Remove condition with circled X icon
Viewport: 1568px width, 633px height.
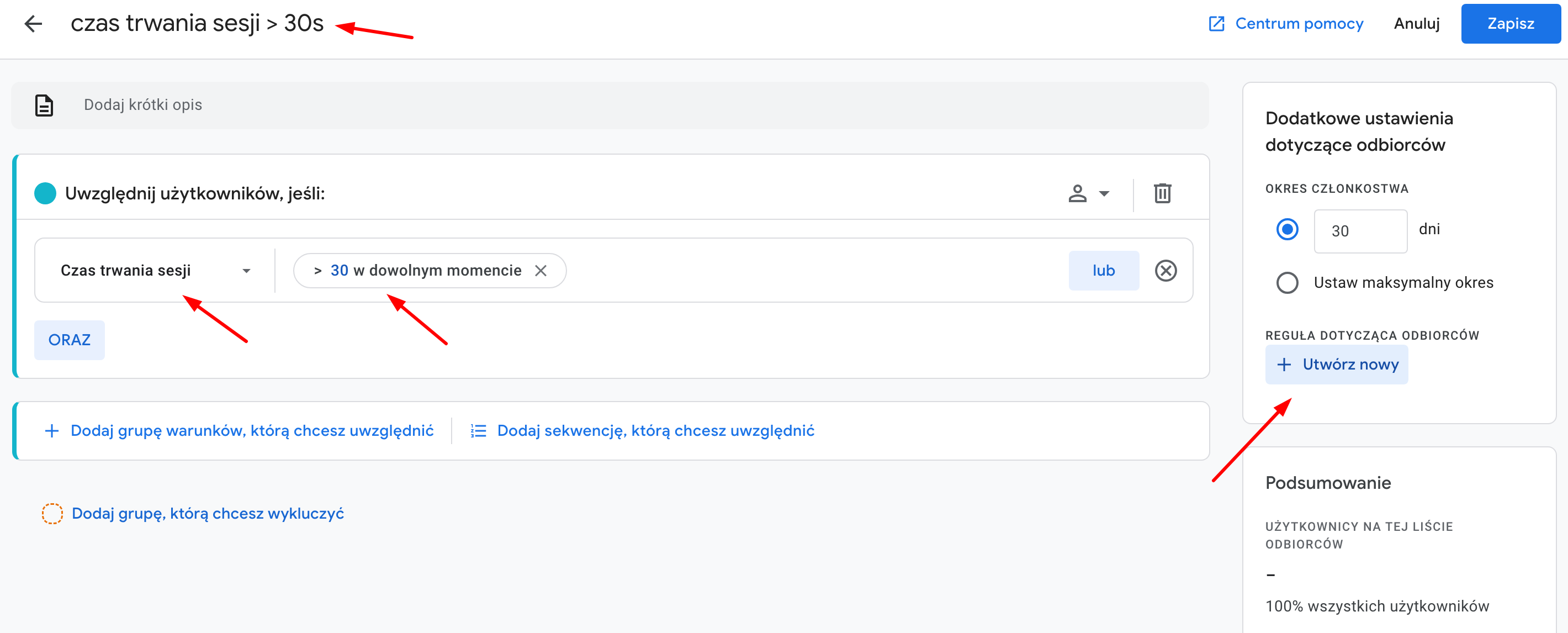point(1165,271)
